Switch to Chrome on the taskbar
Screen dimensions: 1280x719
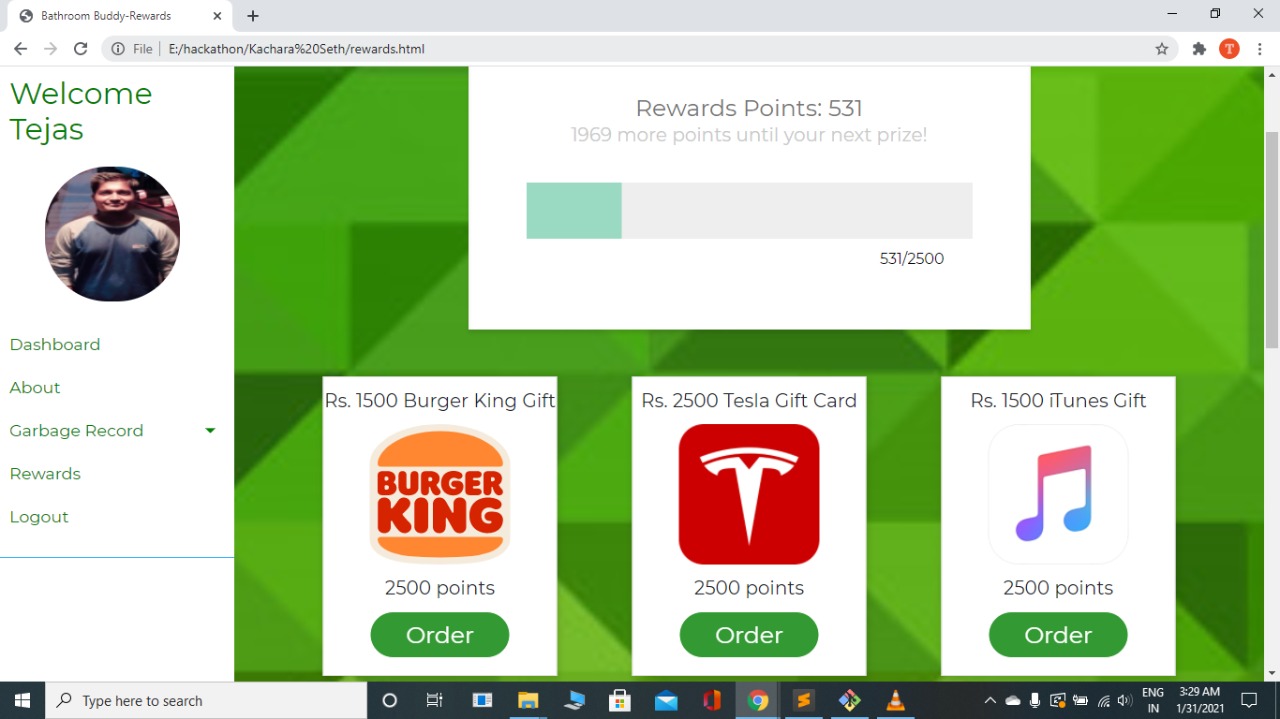point(758,700)
